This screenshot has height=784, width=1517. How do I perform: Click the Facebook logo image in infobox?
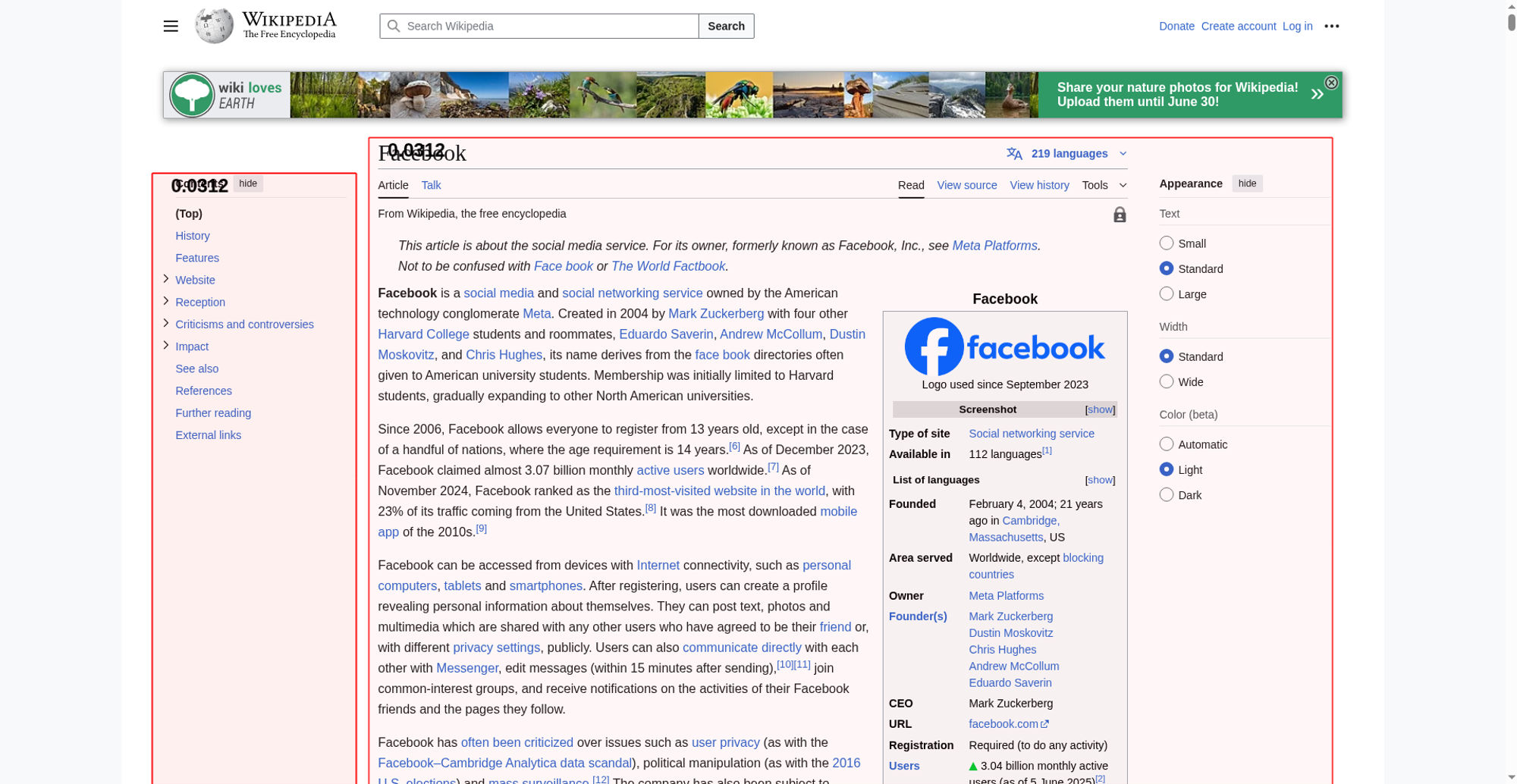(1005, 347)
